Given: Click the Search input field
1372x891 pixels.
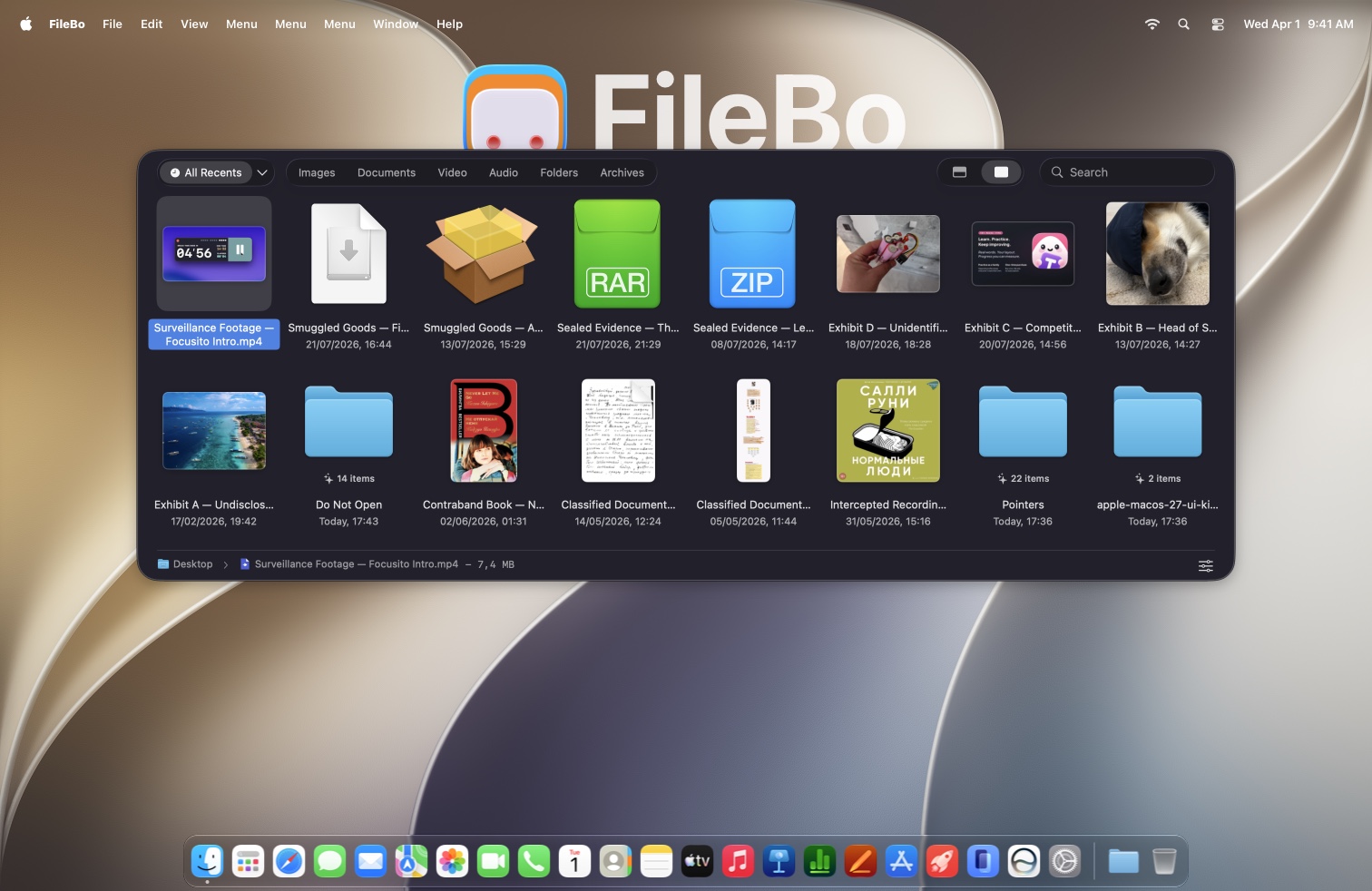Looking at the screenshot, I should point(1127,172).
